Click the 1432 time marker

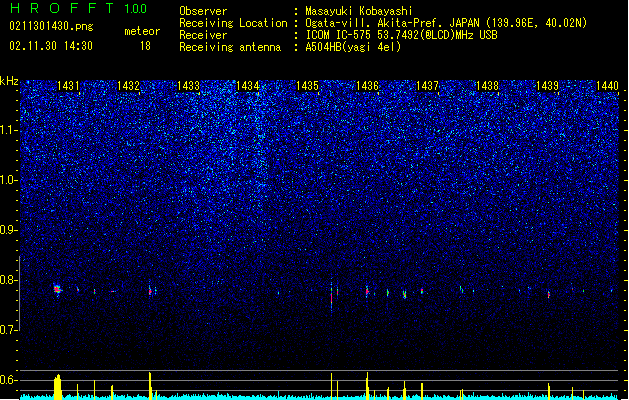128,85
